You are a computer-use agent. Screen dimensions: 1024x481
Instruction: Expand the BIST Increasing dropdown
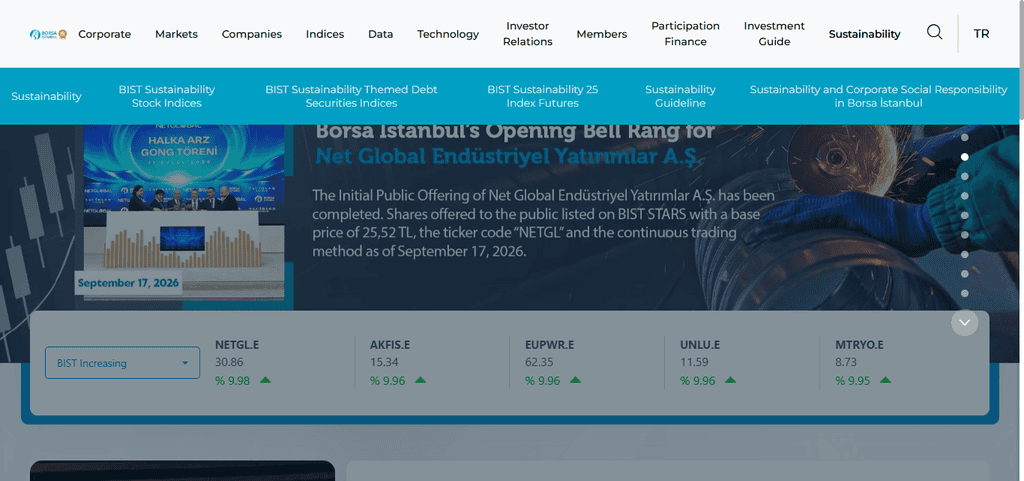point(122,363)
